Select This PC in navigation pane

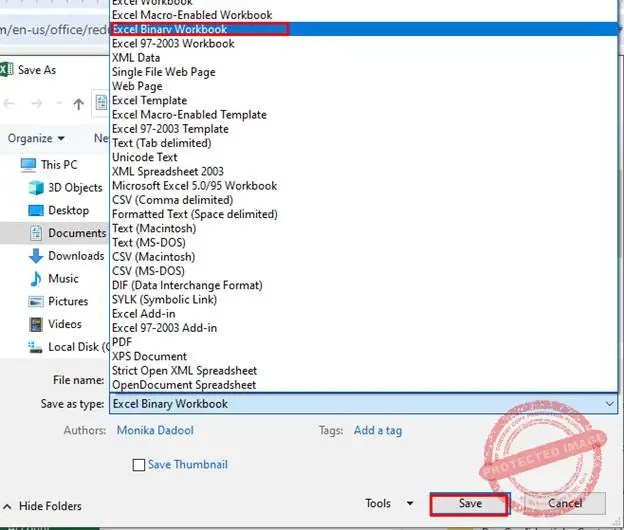pos(59,164)
